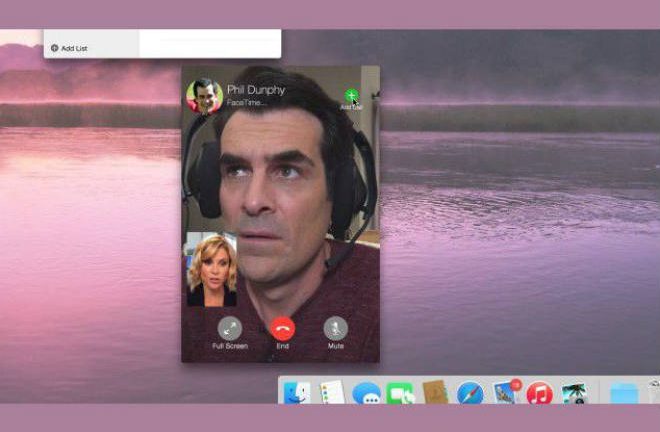
Task: Open Messages from the Dock
Action: 366,394
